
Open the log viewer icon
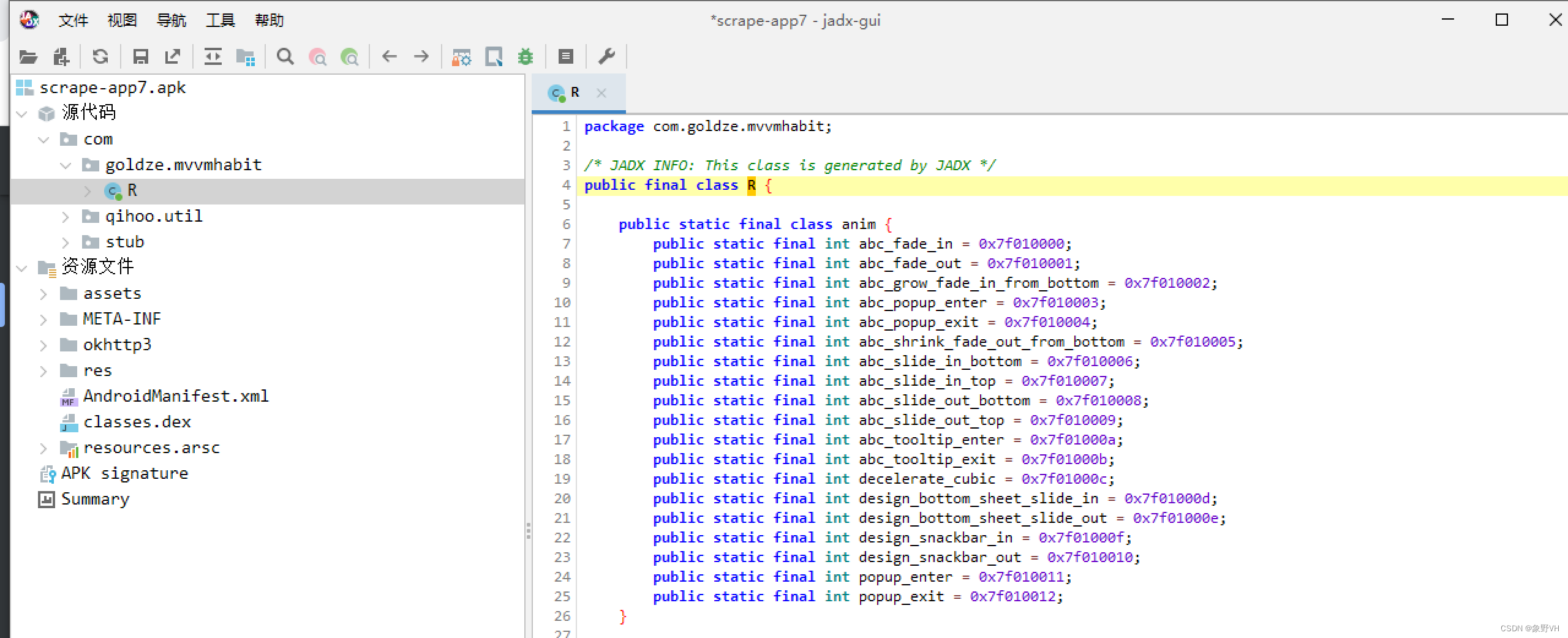pyautogui.click(x=566, y=57)
